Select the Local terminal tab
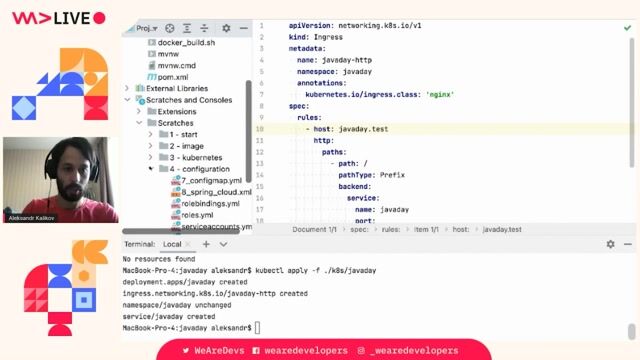The image size is (640, 360). coord(172,244)
